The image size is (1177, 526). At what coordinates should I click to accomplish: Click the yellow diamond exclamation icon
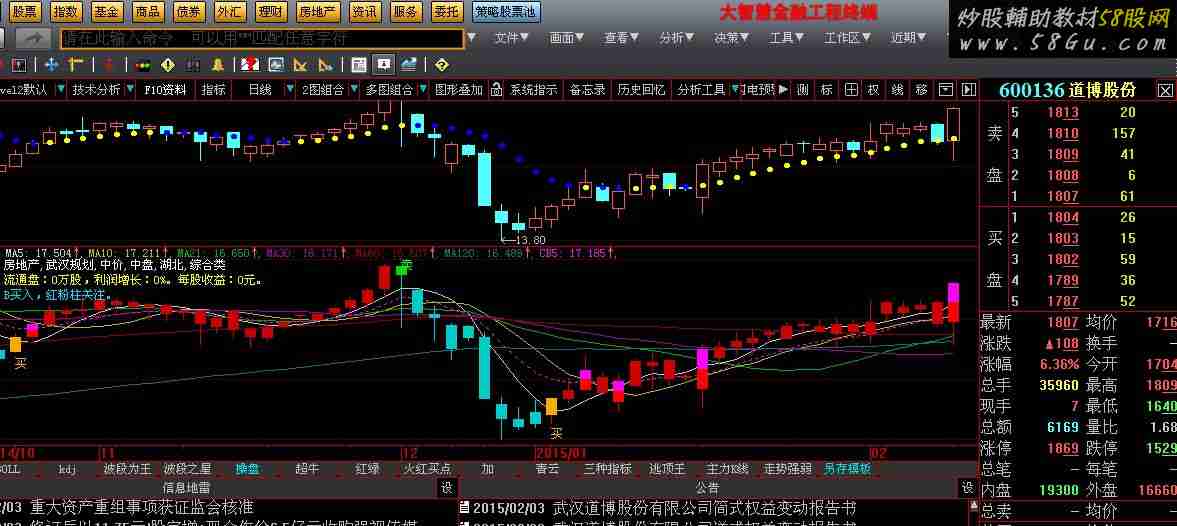tap(167, 65)
